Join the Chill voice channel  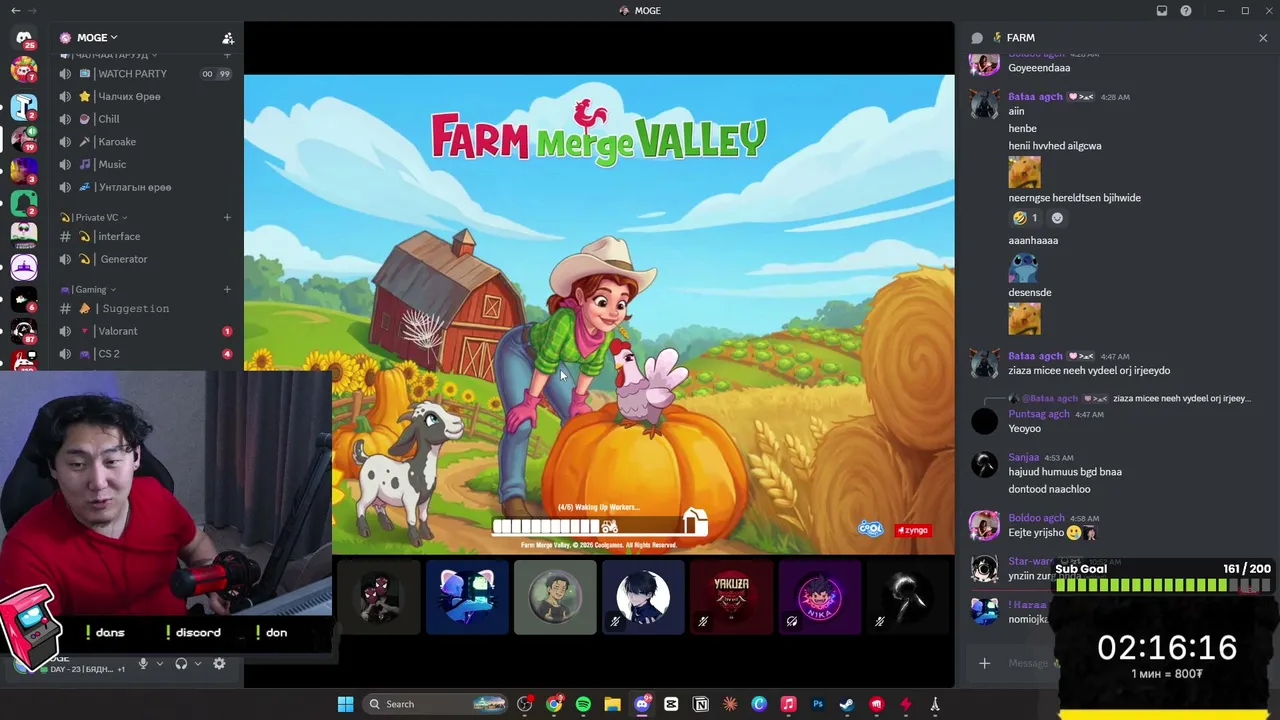coord(146,119)
